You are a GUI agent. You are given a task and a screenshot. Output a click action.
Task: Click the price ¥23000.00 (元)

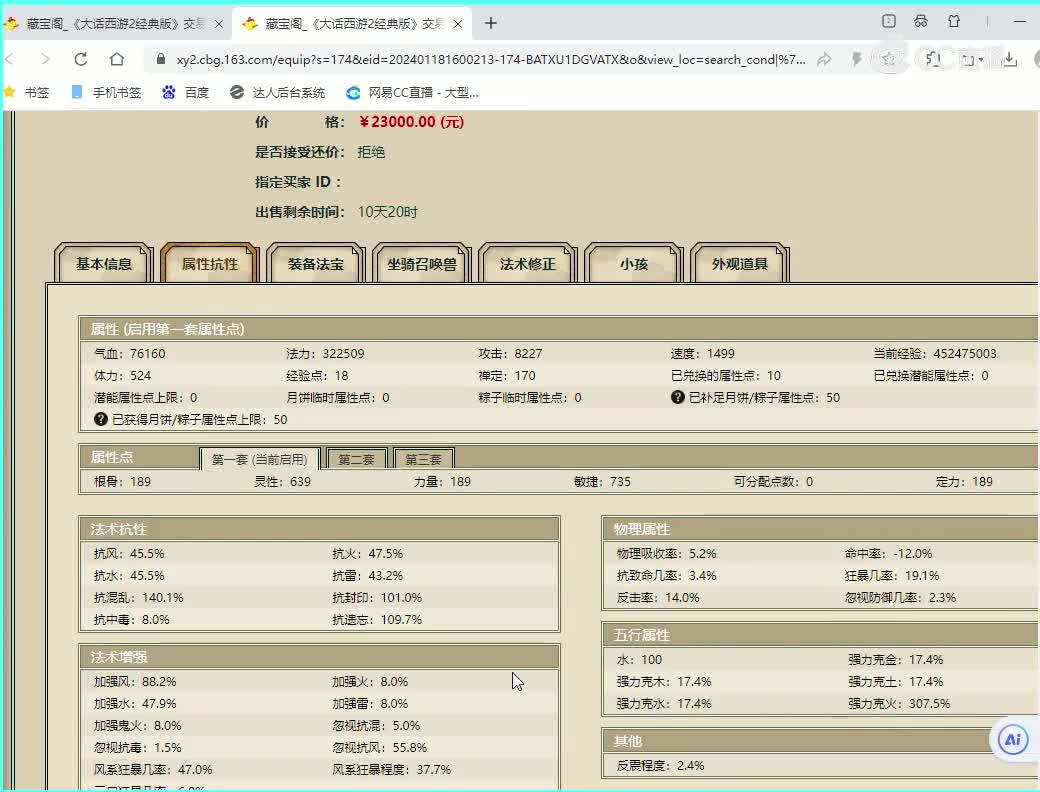tap(411, 122)
